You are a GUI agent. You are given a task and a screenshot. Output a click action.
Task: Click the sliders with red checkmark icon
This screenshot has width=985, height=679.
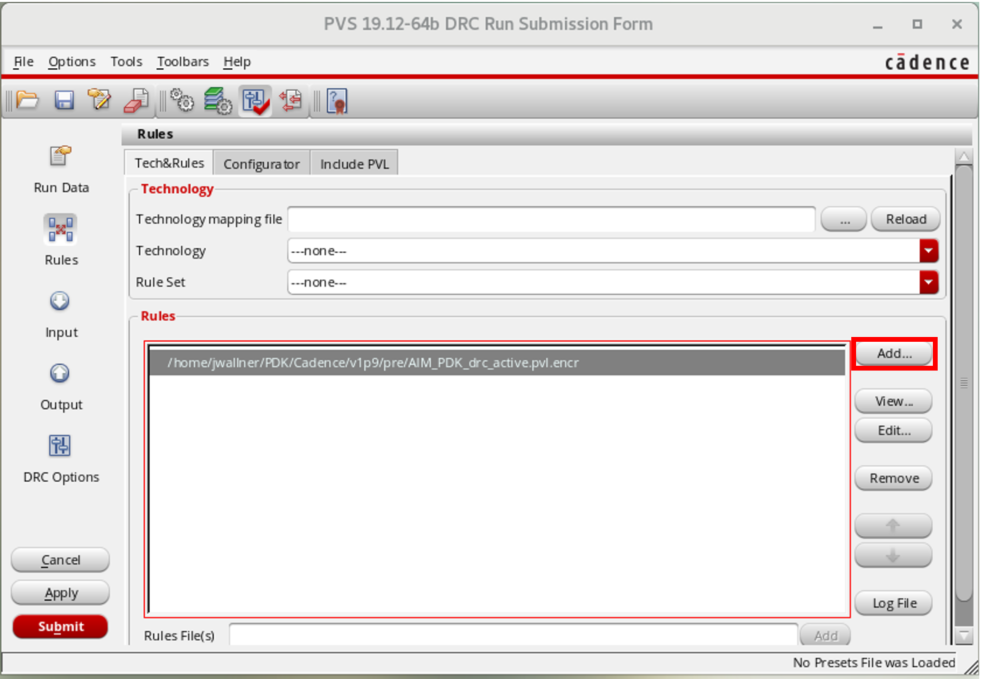(x=255, y=100)
